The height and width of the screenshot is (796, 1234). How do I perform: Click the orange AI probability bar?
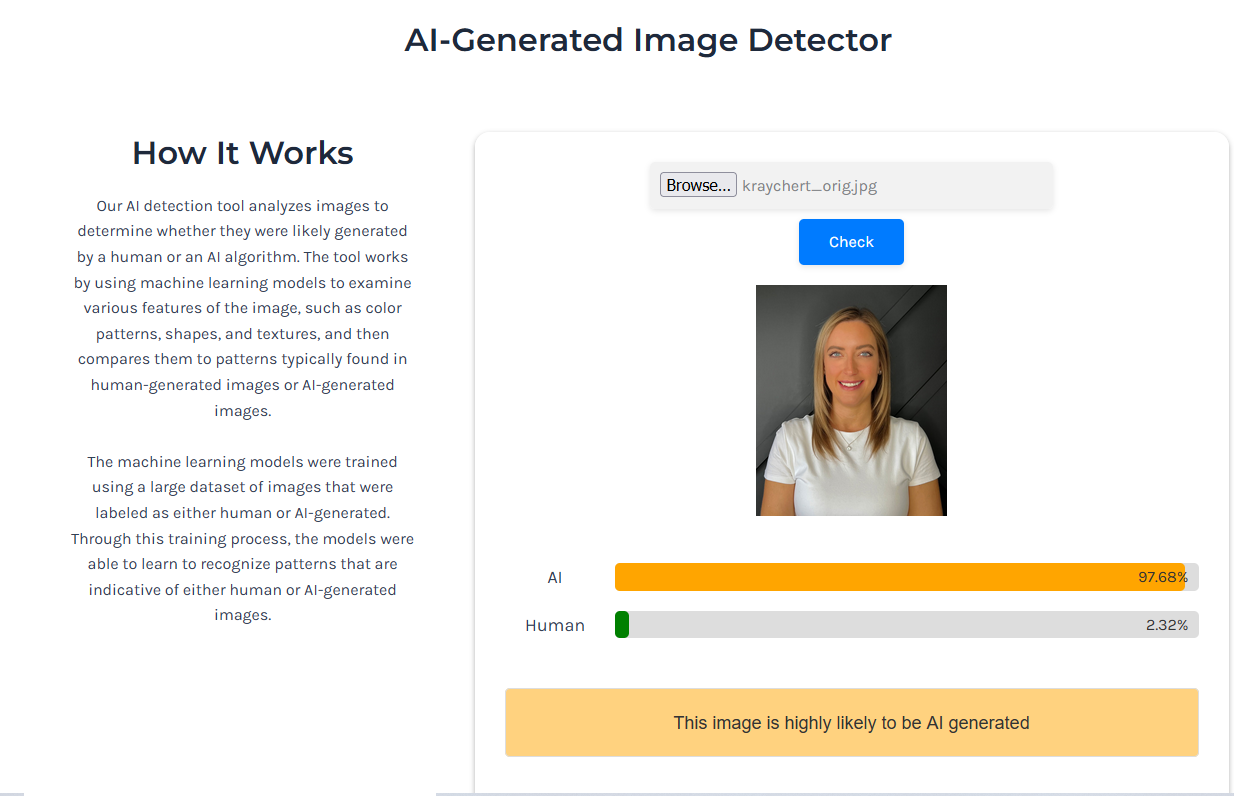[x=900, y=577]
